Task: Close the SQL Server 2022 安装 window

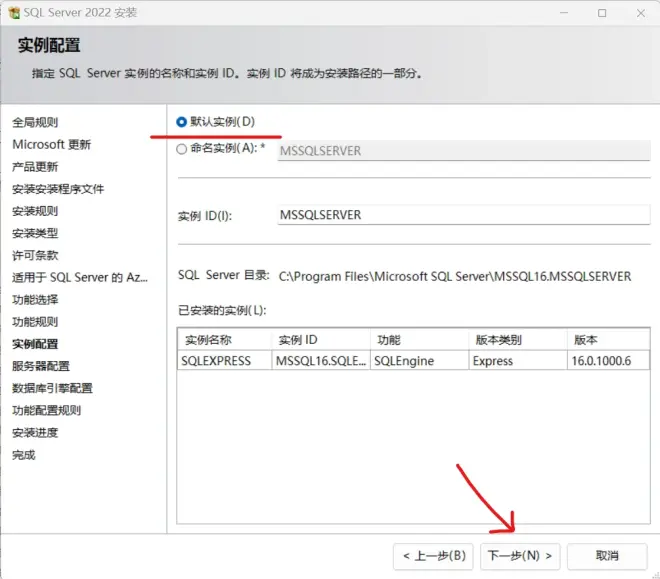Action: pos(641,13)
